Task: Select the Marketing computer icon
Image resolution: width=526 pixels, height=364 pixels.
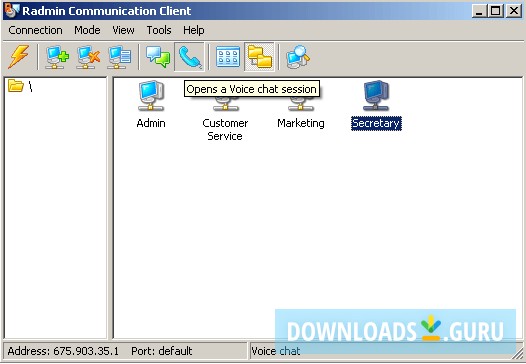Action: [301, 104]
